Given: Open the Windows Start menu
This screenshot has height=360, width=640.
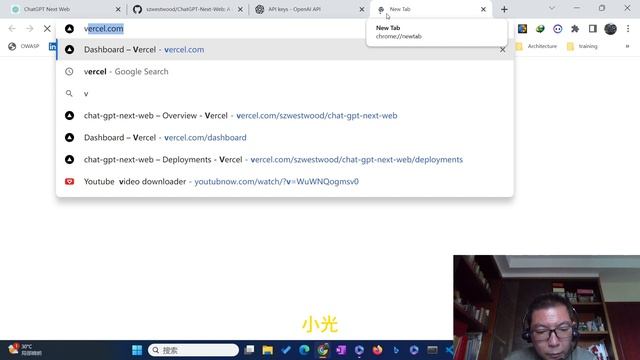Looking at the screenshot, I should point(137,350).
